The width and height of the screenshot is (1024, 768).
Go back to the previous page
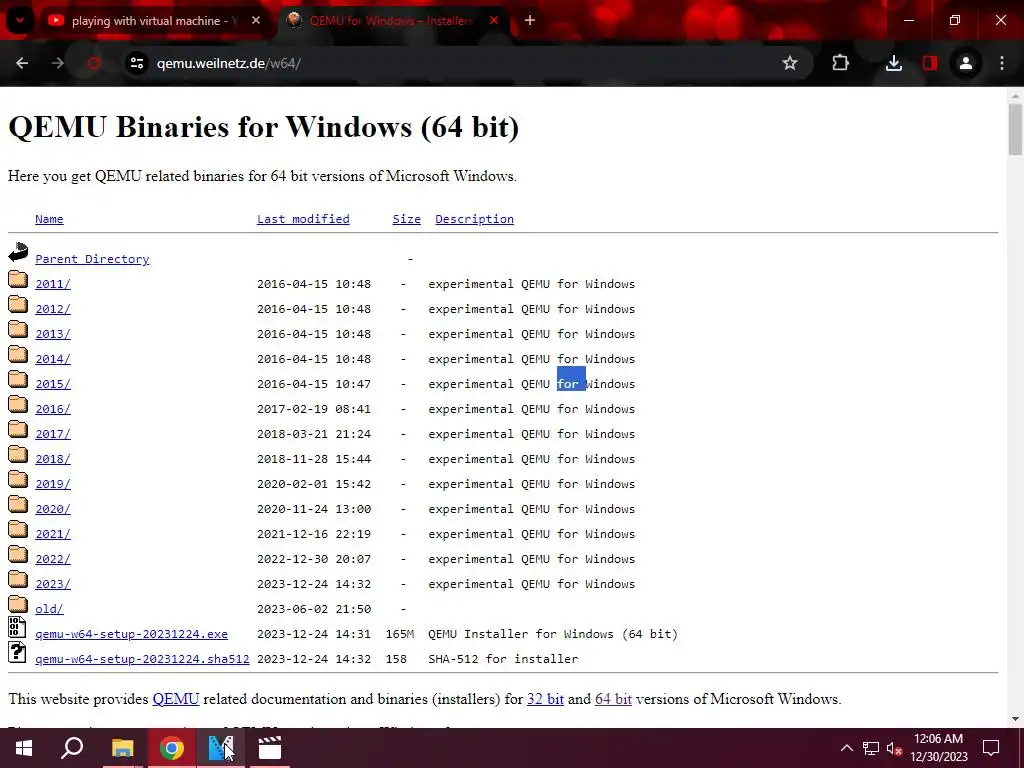tap(22, 63)
